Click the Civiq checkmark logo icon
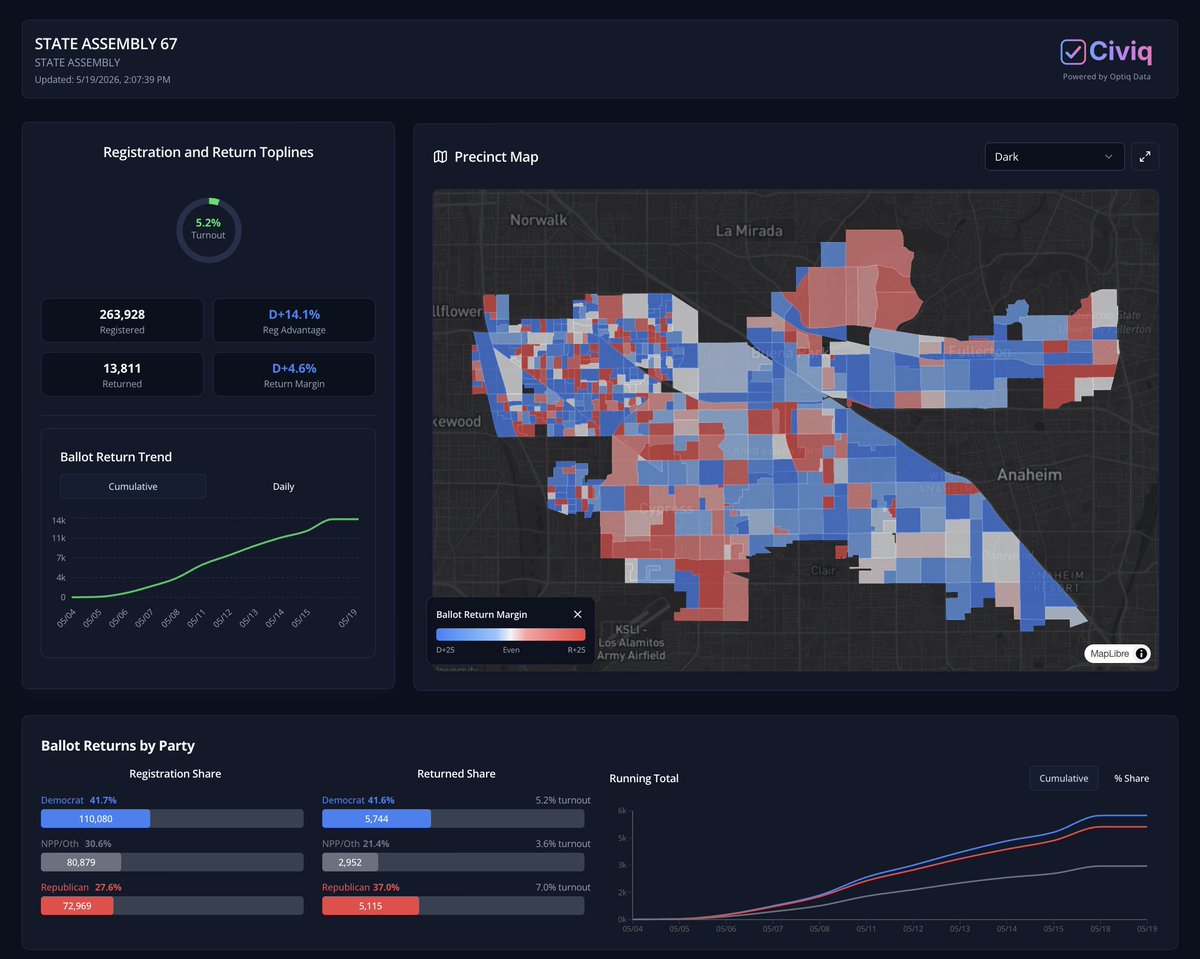1200x959 pixels. pos(1073,51)
